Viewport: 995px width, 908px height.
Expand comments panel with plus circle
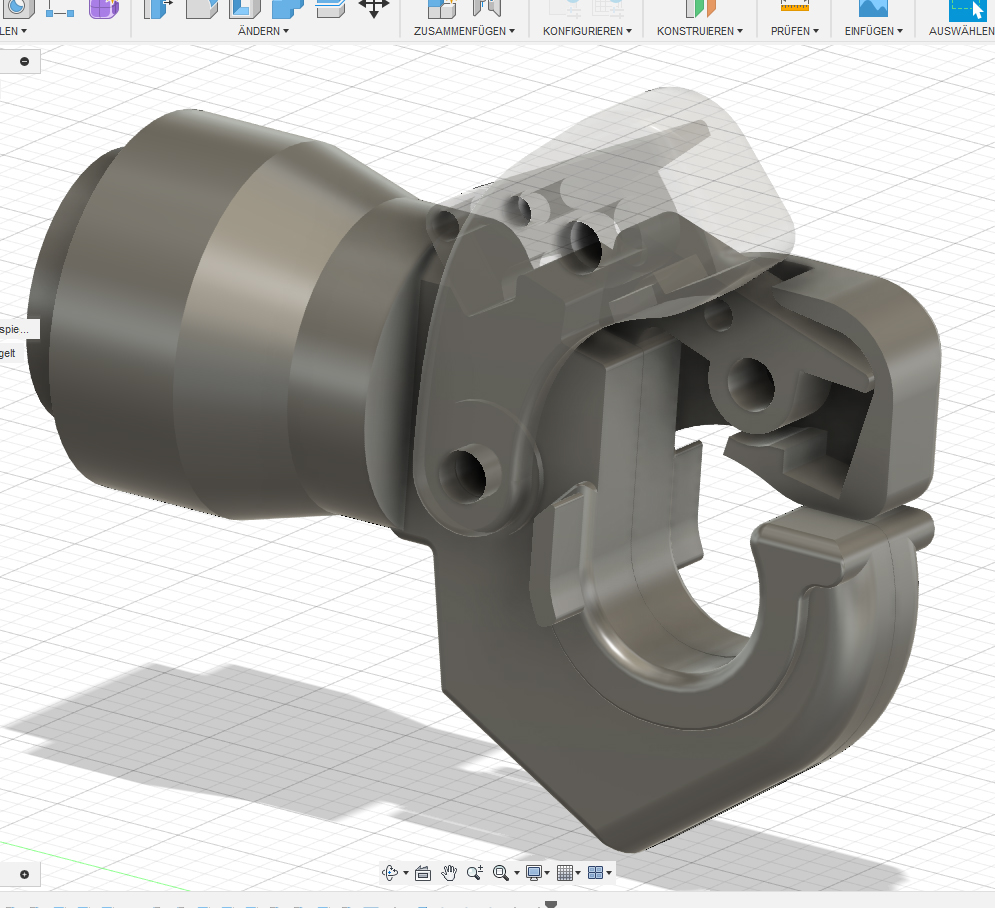(24, 874)
